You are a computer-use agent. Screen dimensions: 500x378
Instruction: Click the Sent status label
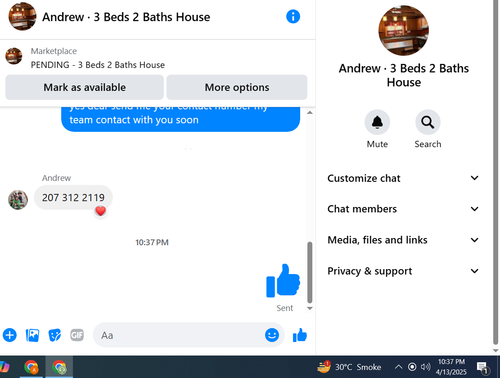coord(285,308)
